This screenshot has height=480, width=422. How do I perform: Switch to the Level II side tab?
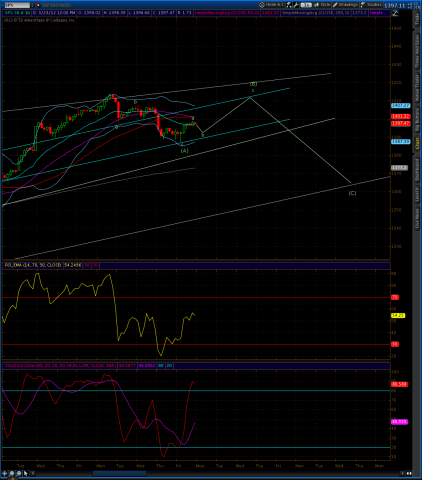(417, 194)
